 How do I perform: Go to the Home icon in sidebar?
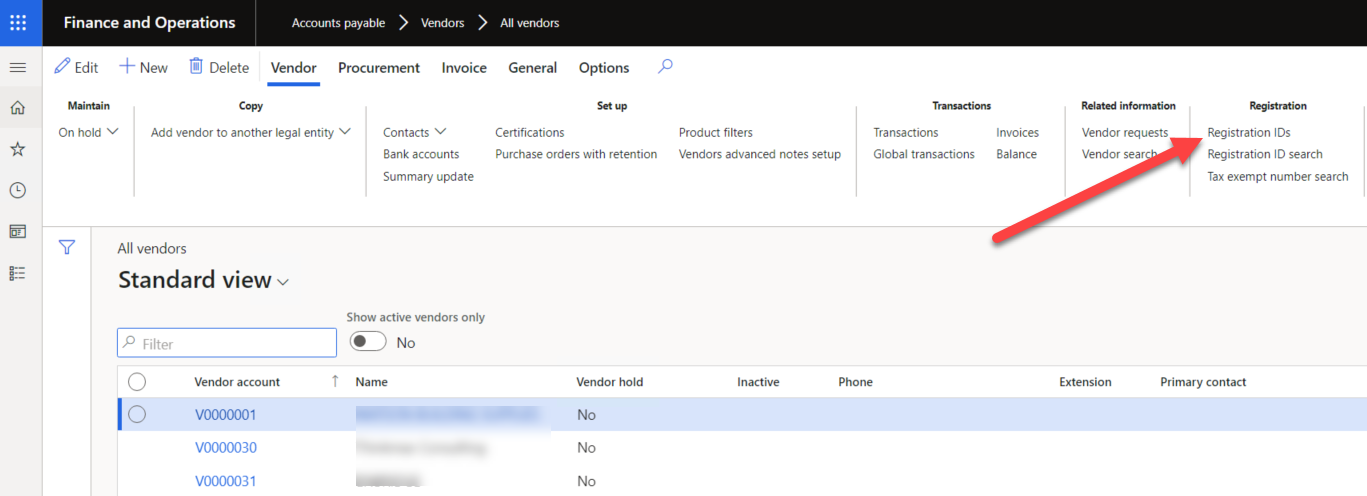coord(17,108)
